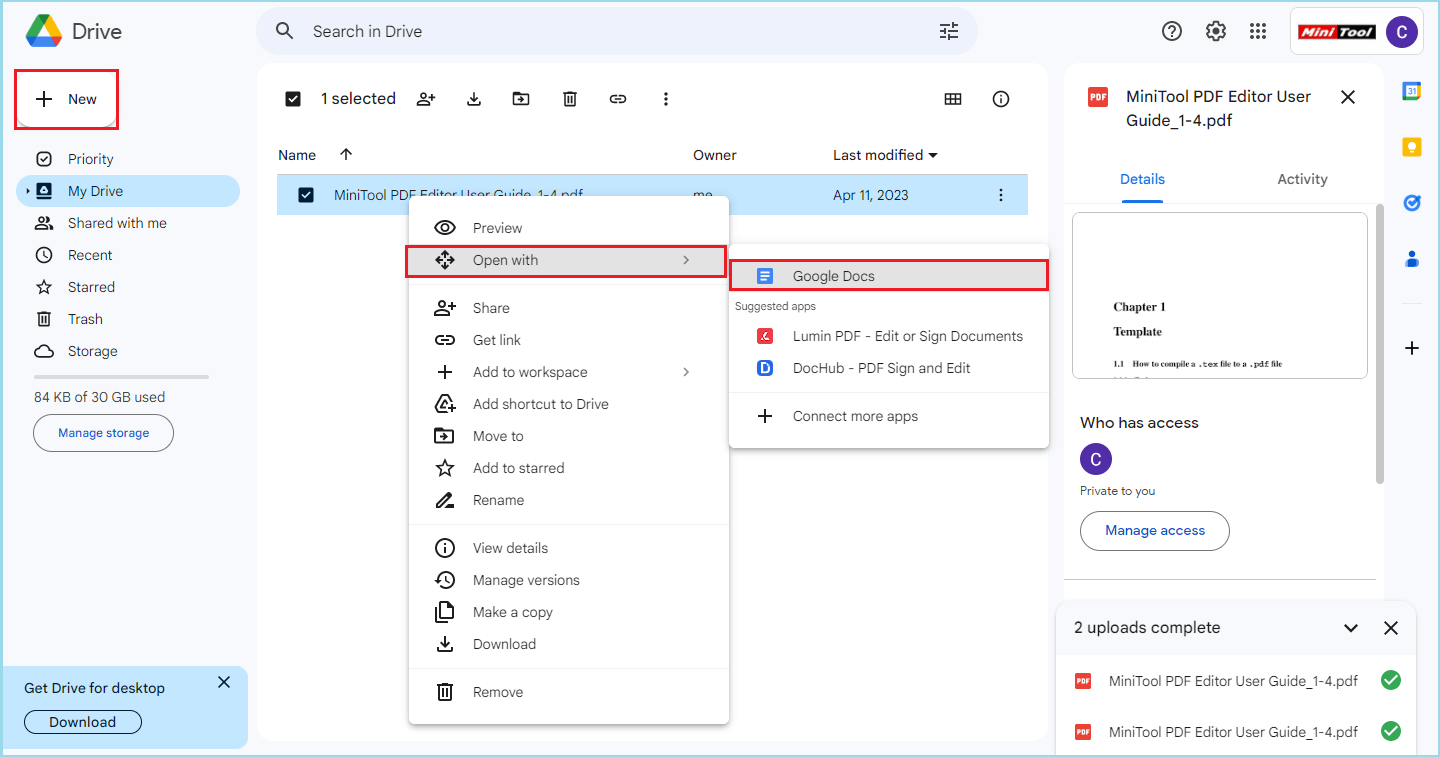Open Trash in sidebar
Viewport: 1440px width, 757px height.
click(128, 319)
